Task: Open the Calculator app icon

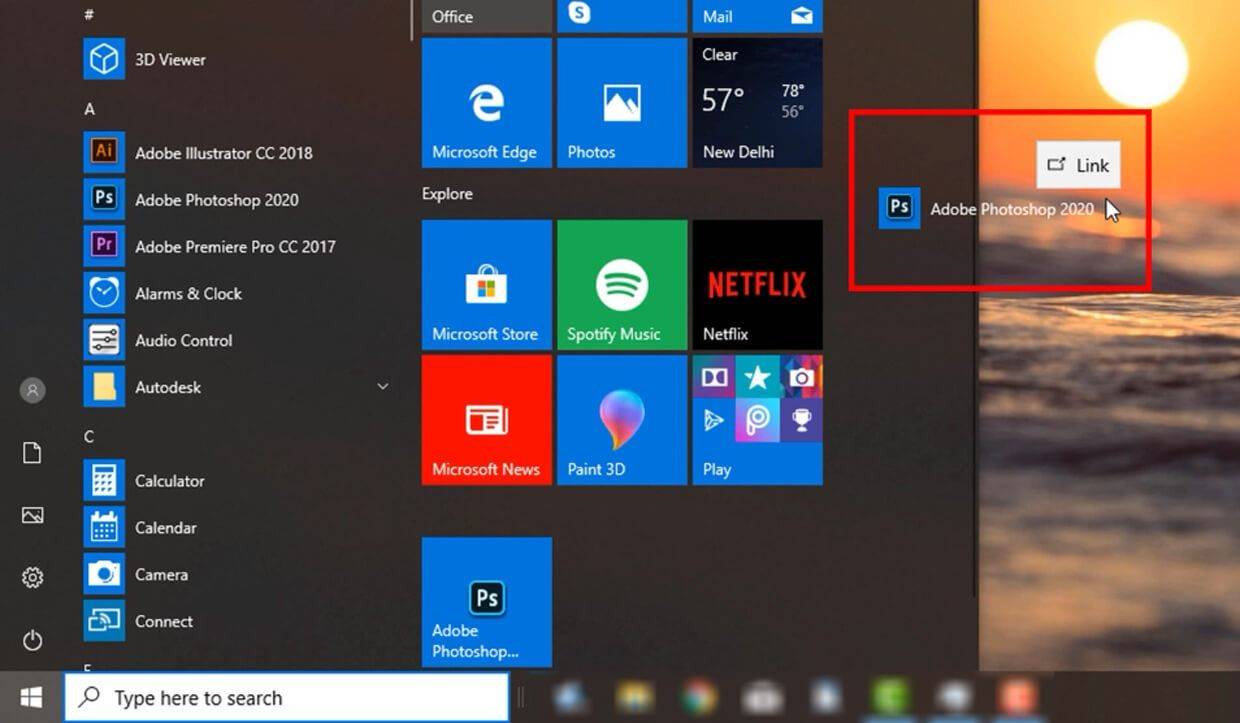Action: [x=104, y=480]
